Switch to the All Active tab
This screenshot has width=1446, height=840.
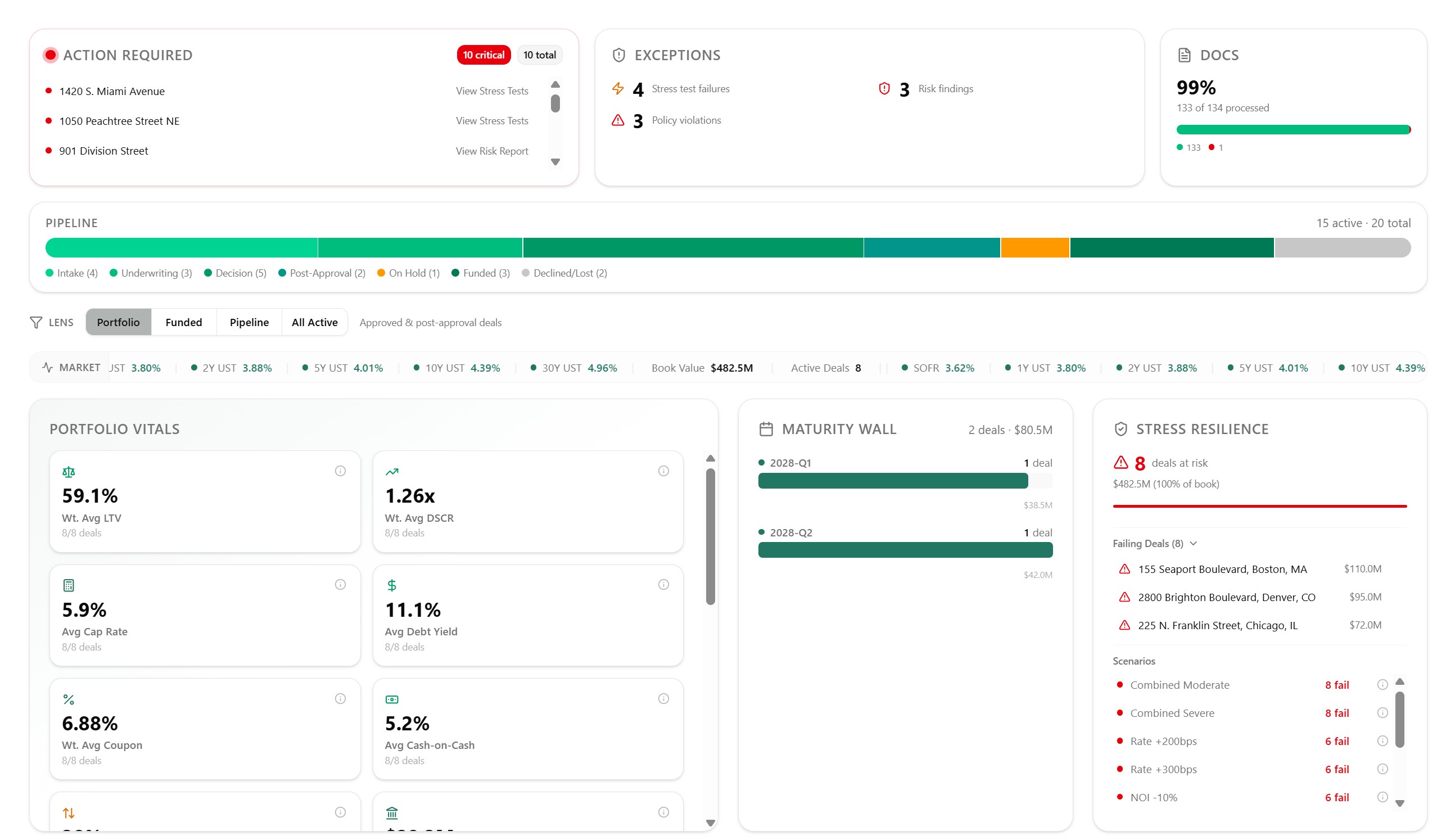point(314,322)
